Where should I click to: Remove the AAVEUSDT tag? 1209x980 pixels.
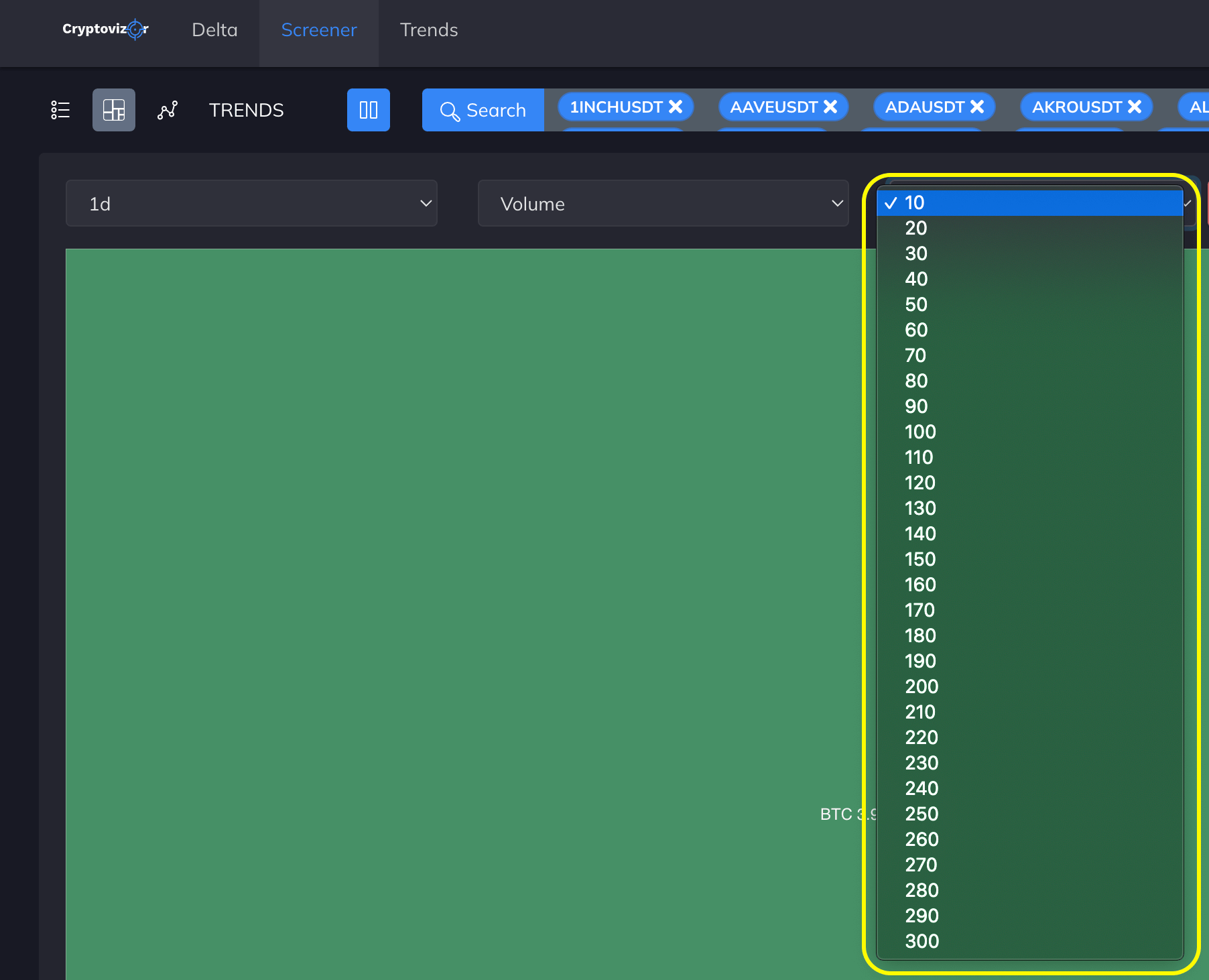(x=830, y=107)
